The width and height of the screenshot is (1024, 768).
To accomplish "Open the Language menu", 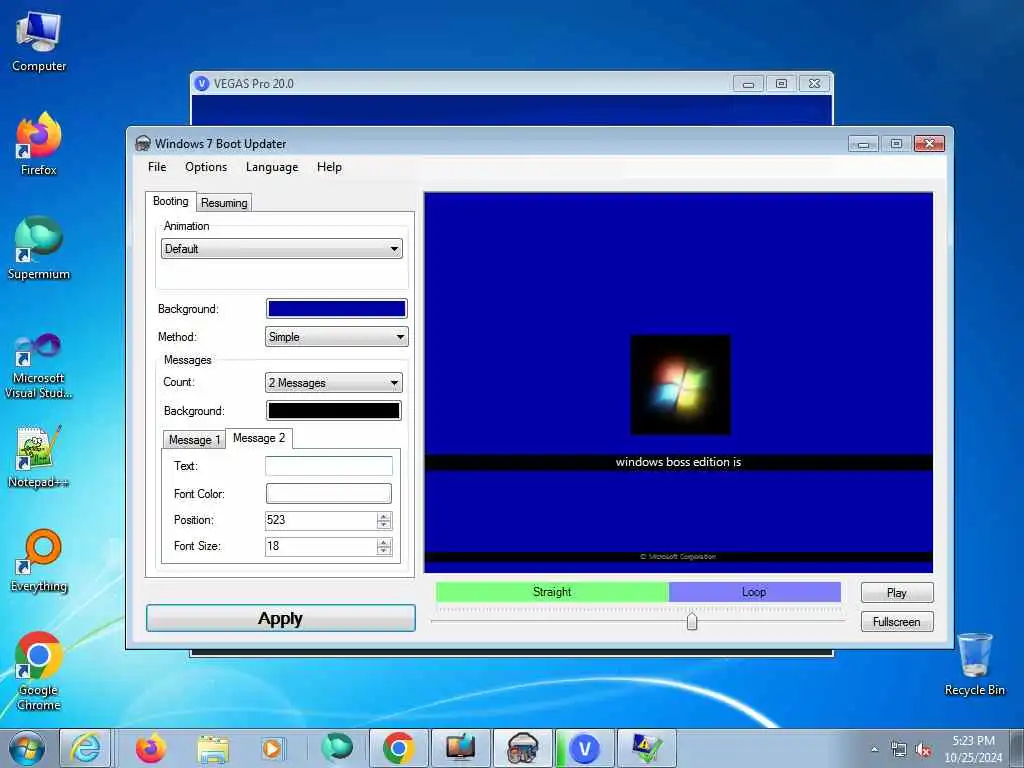I will coord(272,167).
